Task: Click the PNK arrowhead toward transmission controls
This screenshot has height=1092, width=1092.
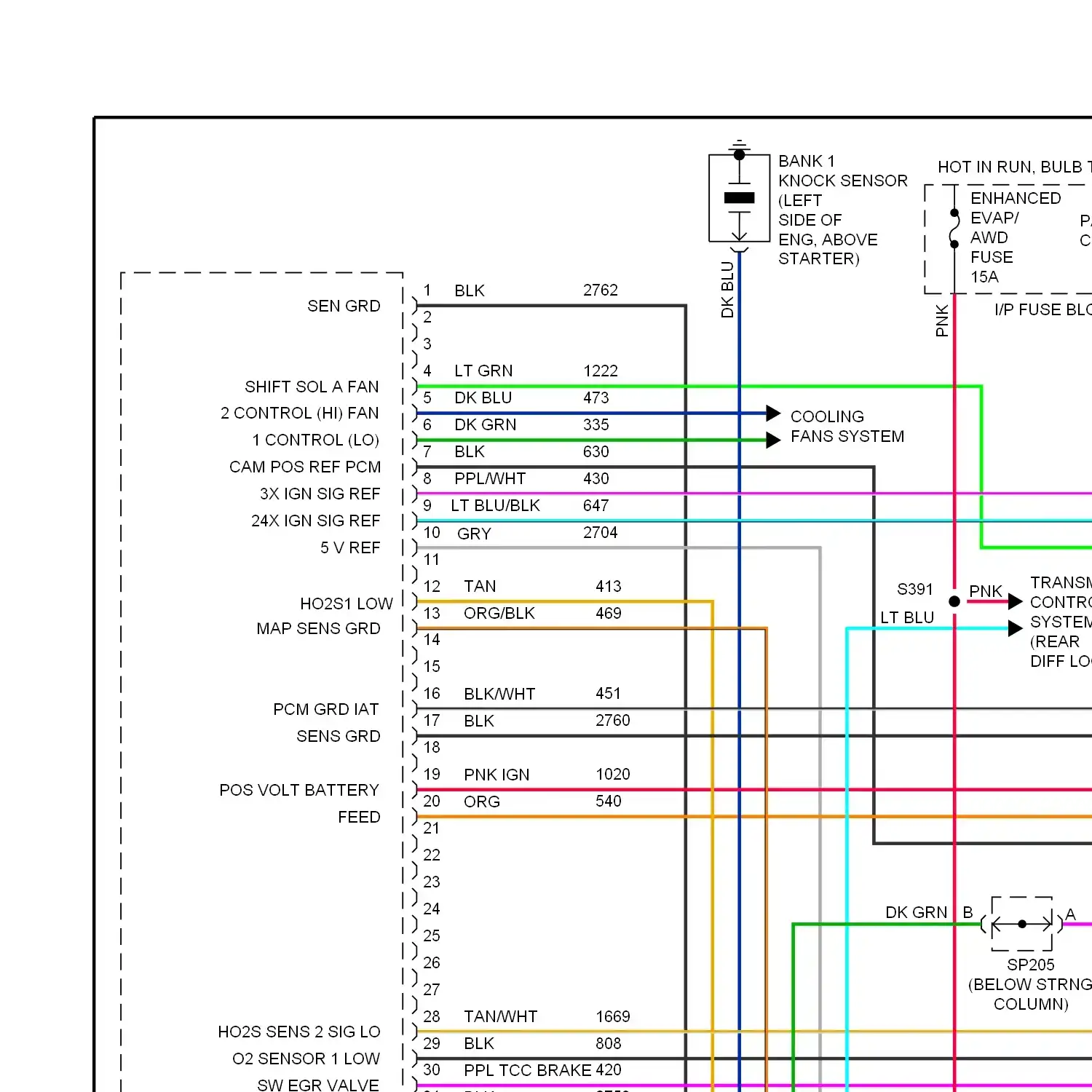Action: (x=1016, y=601)
